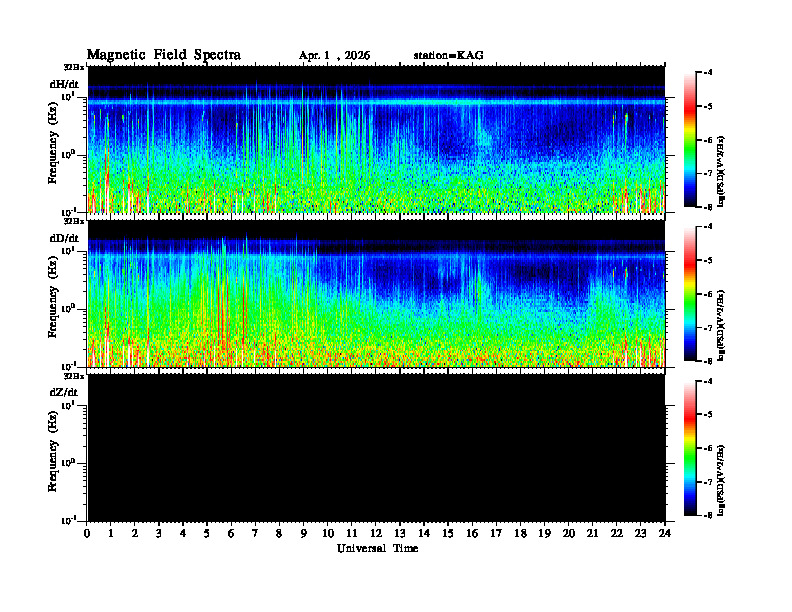Click the 'Universal Time' axis label

pos(377,548)
